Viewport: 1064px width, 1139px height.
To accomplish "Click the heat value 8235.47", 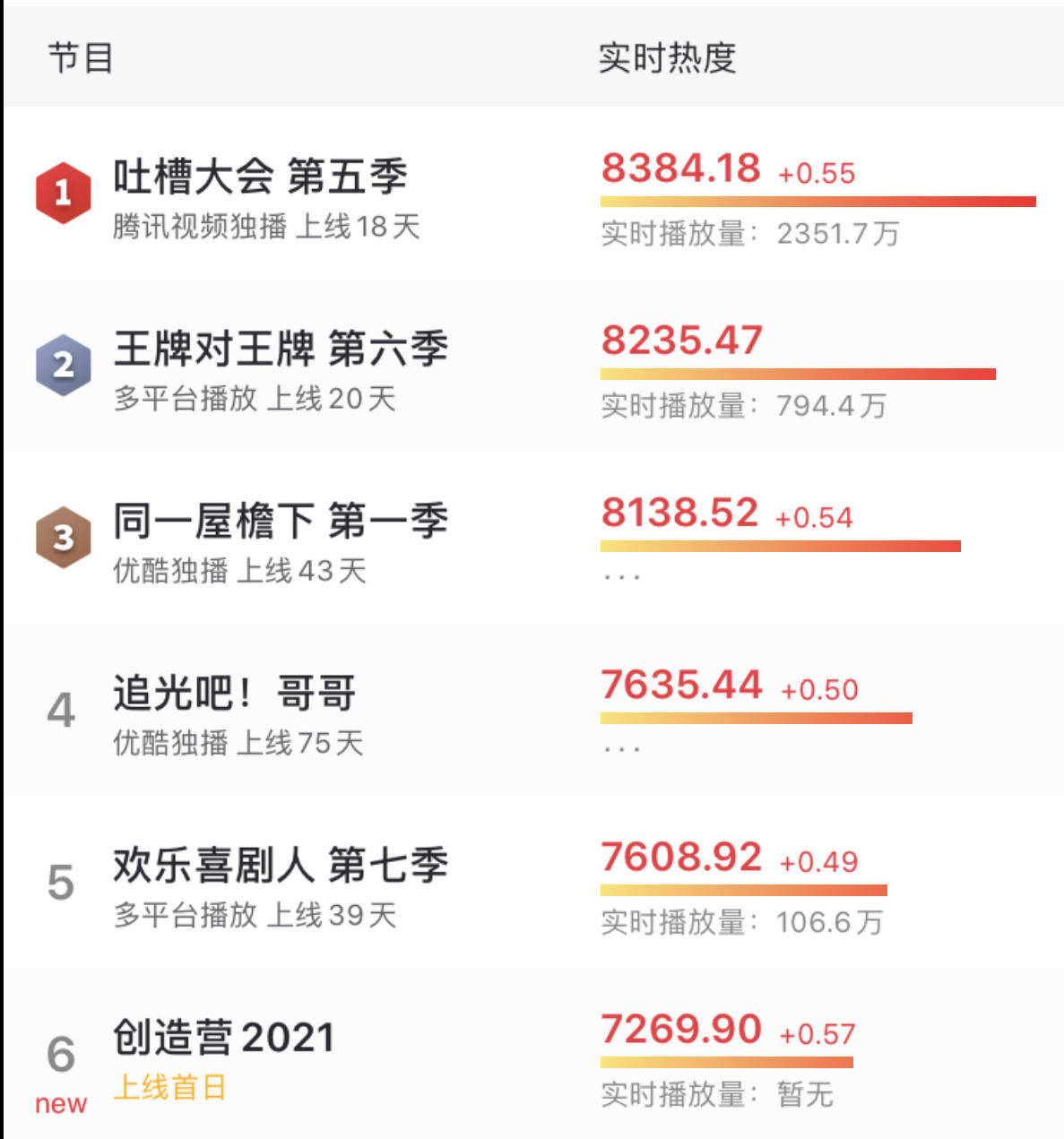I will pyautogui.click(x=682, y=341).
